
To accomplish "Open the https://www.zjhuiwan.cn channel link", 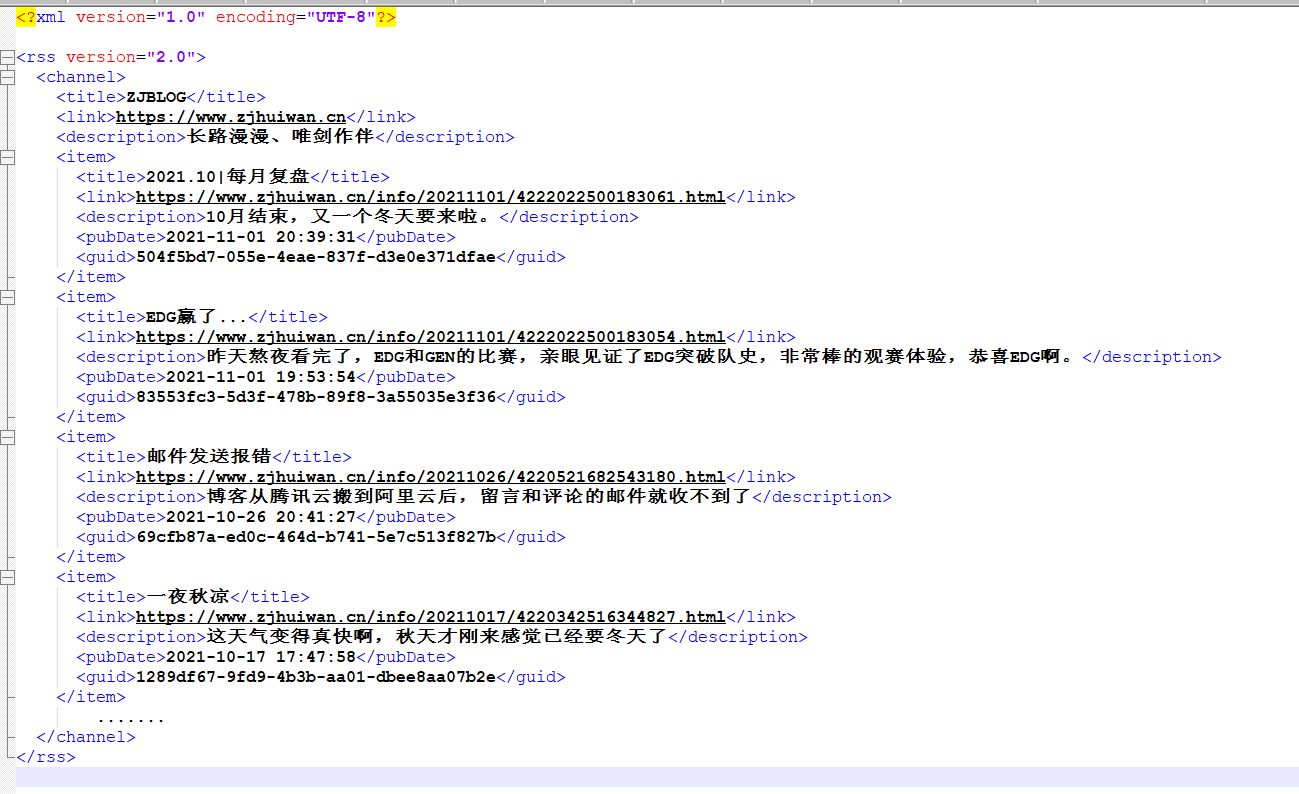I will click(x=231, y=117).
